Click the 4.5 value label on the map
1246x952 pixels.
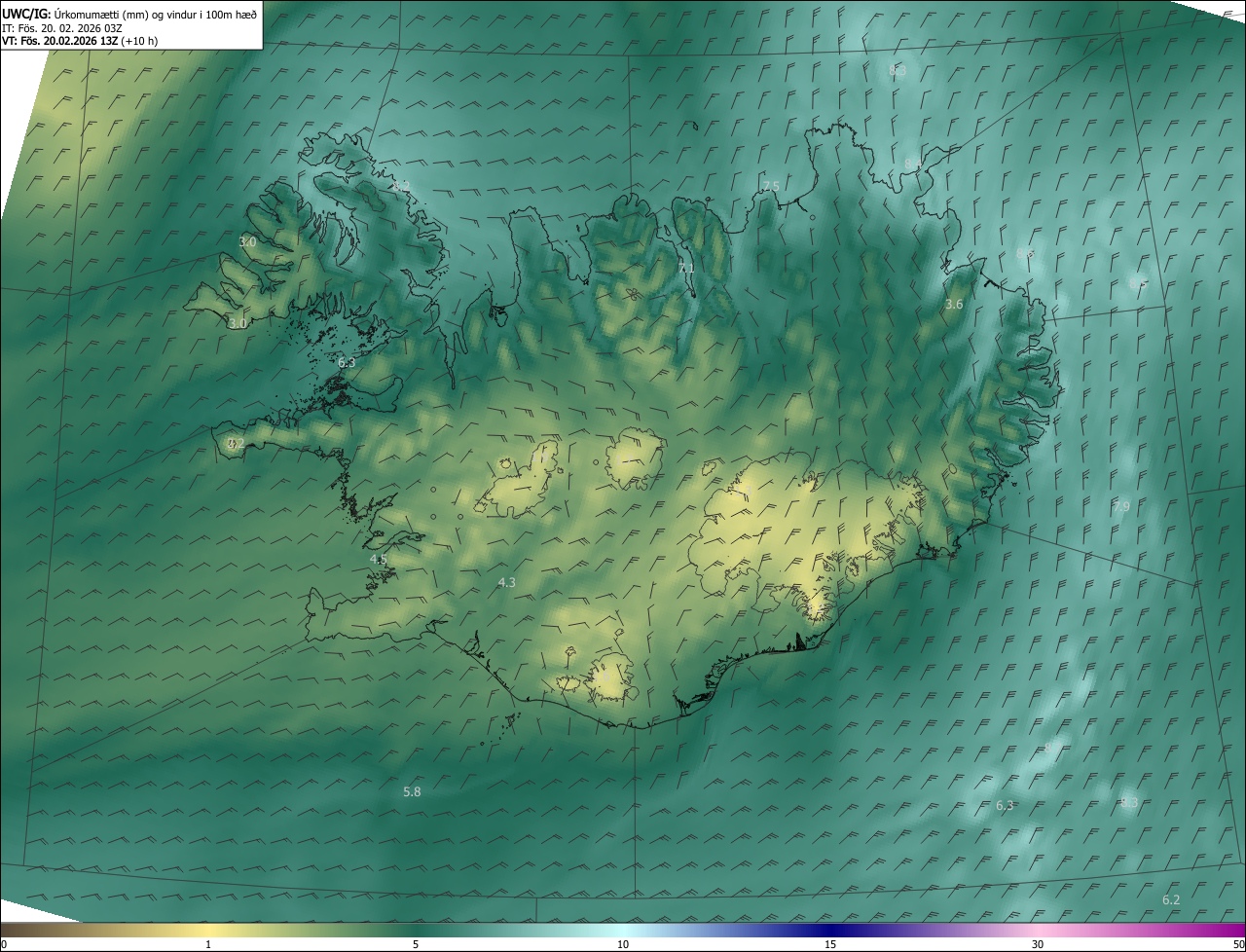click(x=378, y=560)
